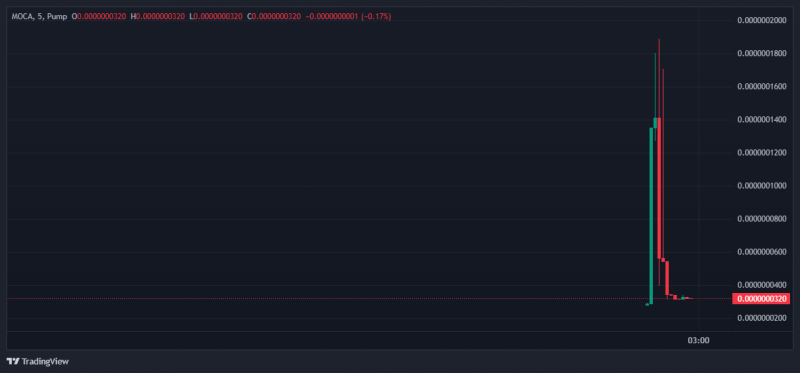Select the Low value in the legend
This screenshot has height=373, width=800.
coord(218,16)
